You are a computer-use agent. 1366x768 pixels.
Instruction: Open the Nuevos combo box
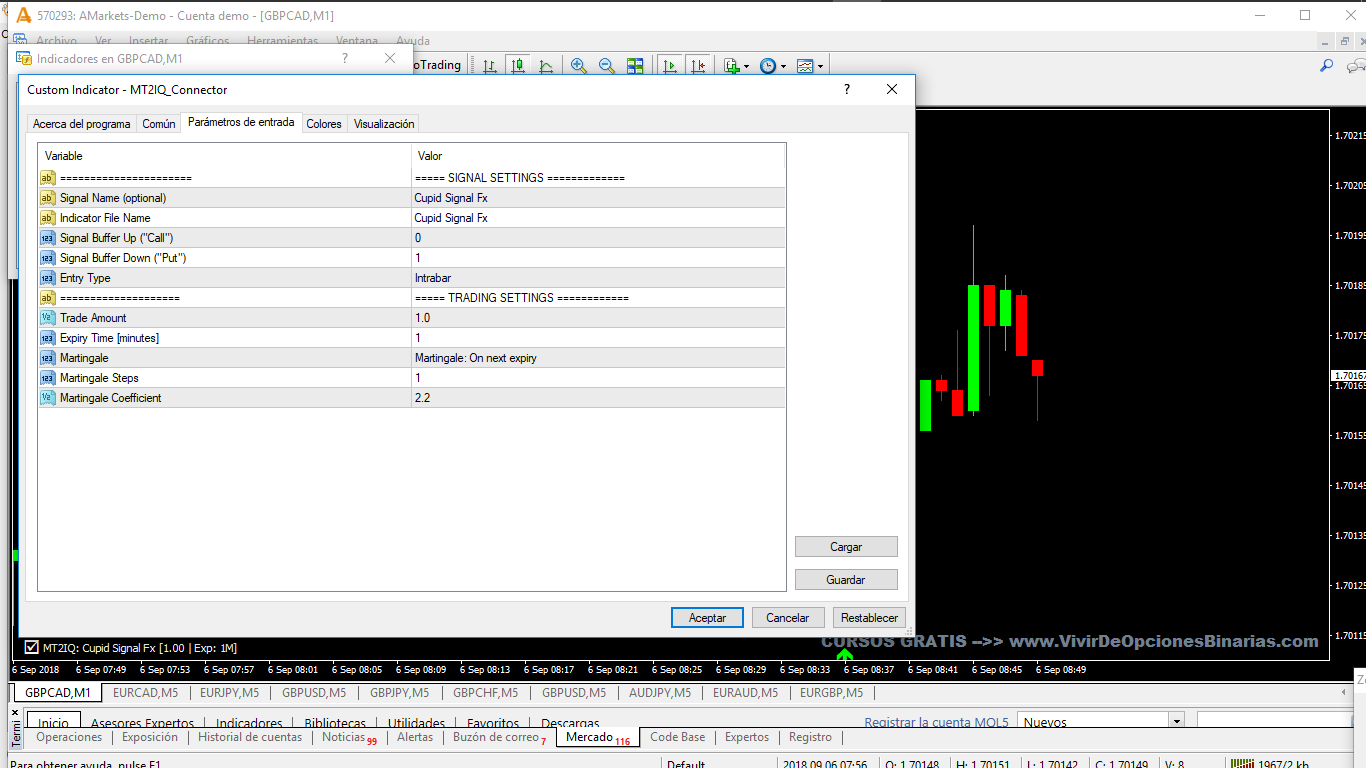[x=1101, y=722]
